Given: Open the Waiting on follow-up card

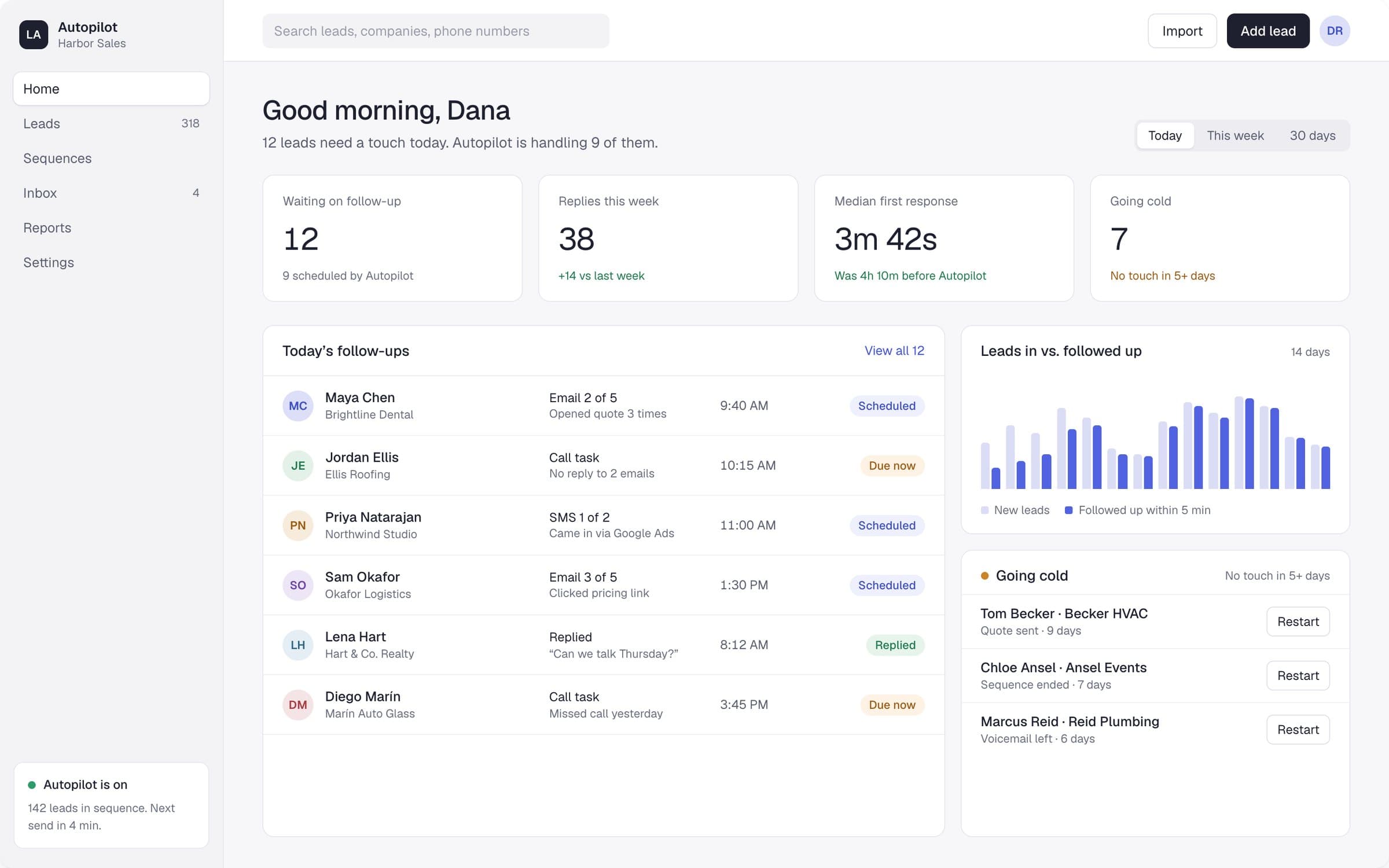Looking at the screenshot, I should tap(392, 238).
